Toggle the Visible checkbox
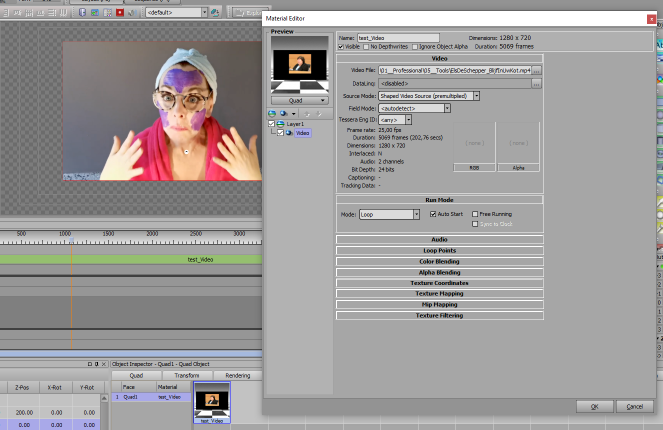 click(x=342, y=47)
